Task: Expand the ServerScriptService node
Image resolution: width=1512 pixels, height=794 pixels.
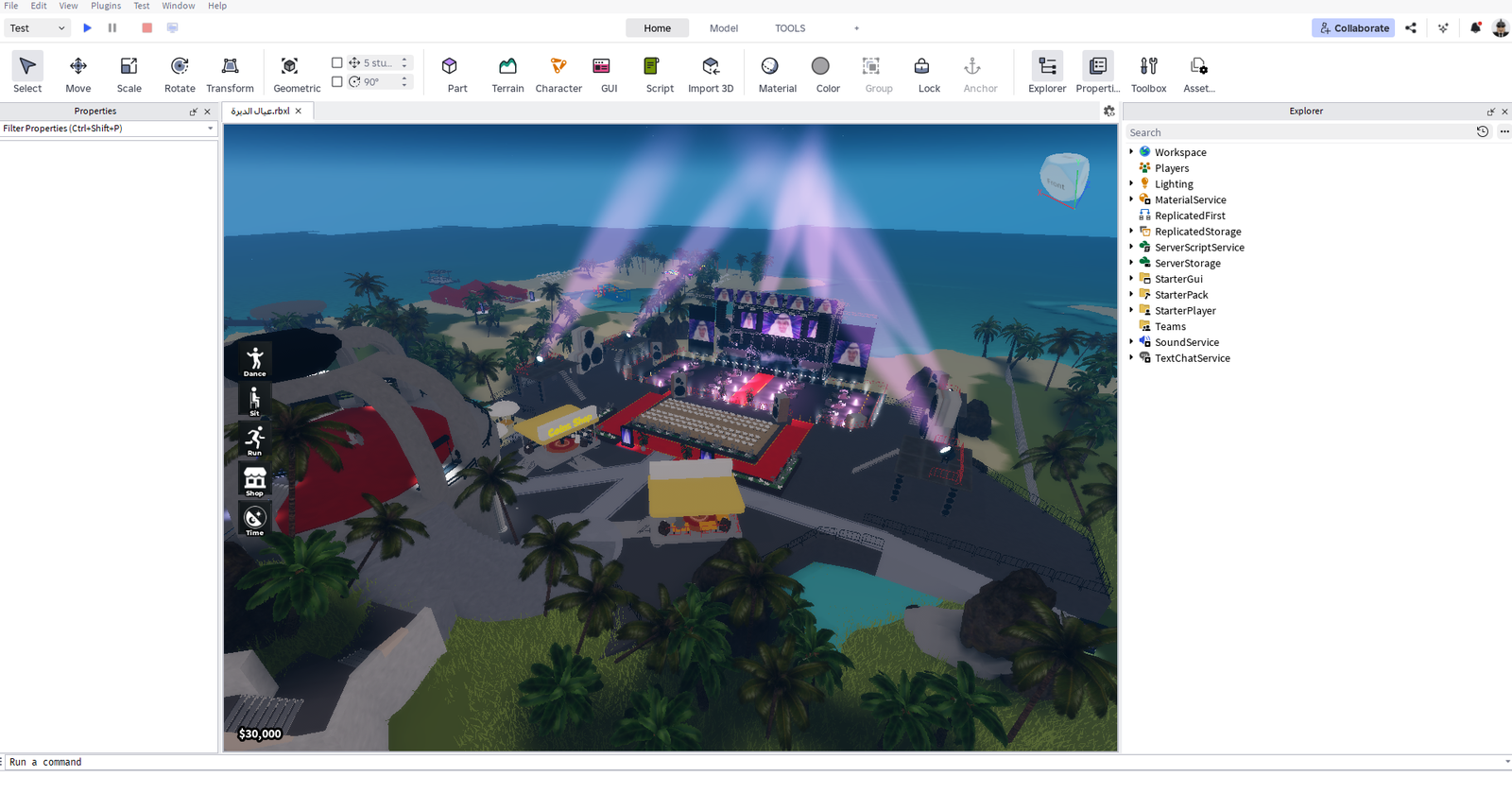Action: [1131, 247]
